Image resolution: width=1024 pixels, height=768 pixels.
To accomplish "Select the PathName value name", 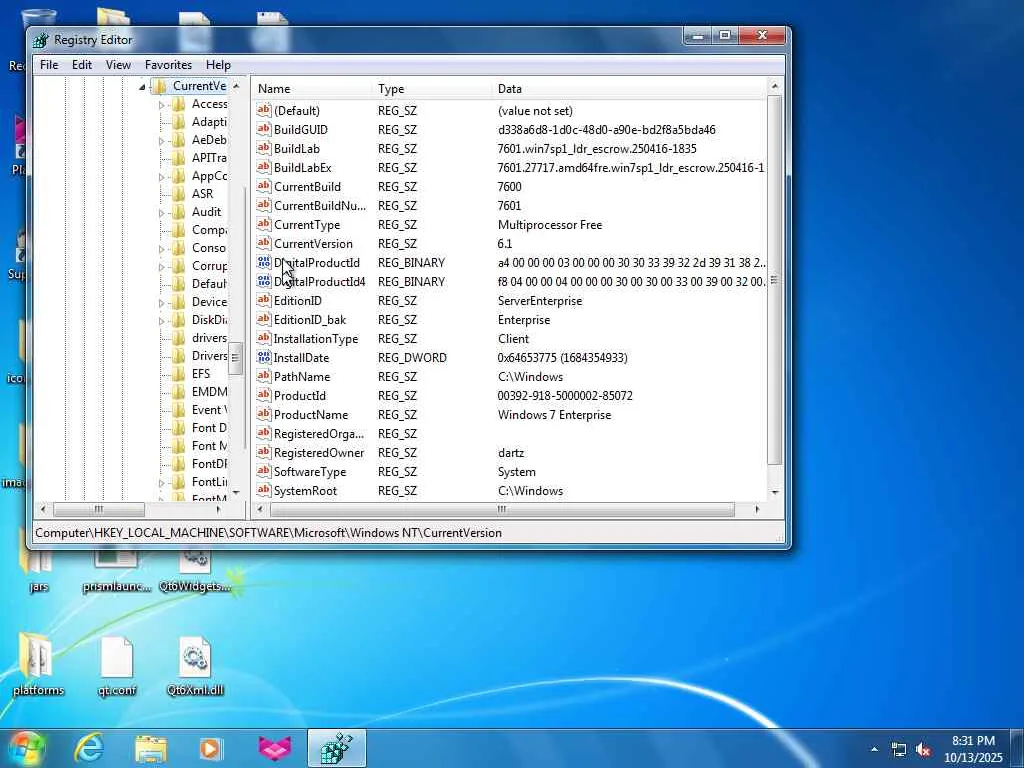I will [302, 376].
